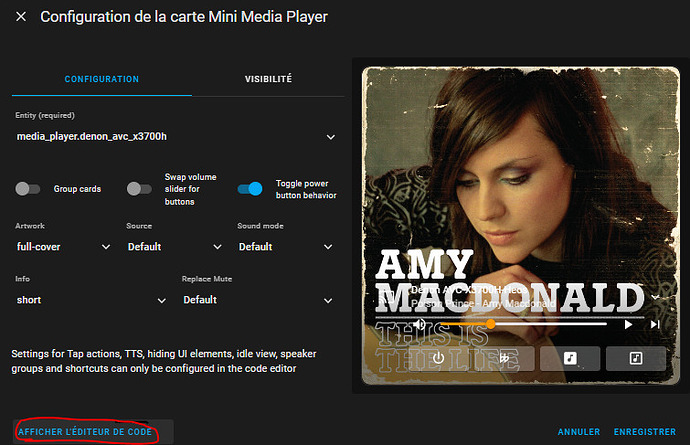Image resolution: width=690 pixels, height=445 pixels.
Task: Expand the Artwork dropdown set to full-cover
Action: (63, 247)
